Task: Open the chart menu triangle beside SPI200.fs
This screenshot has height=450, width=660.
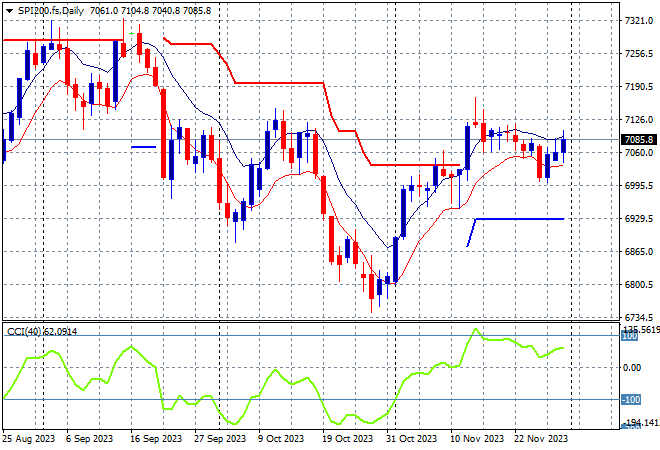Action: [x=9, y=11]
